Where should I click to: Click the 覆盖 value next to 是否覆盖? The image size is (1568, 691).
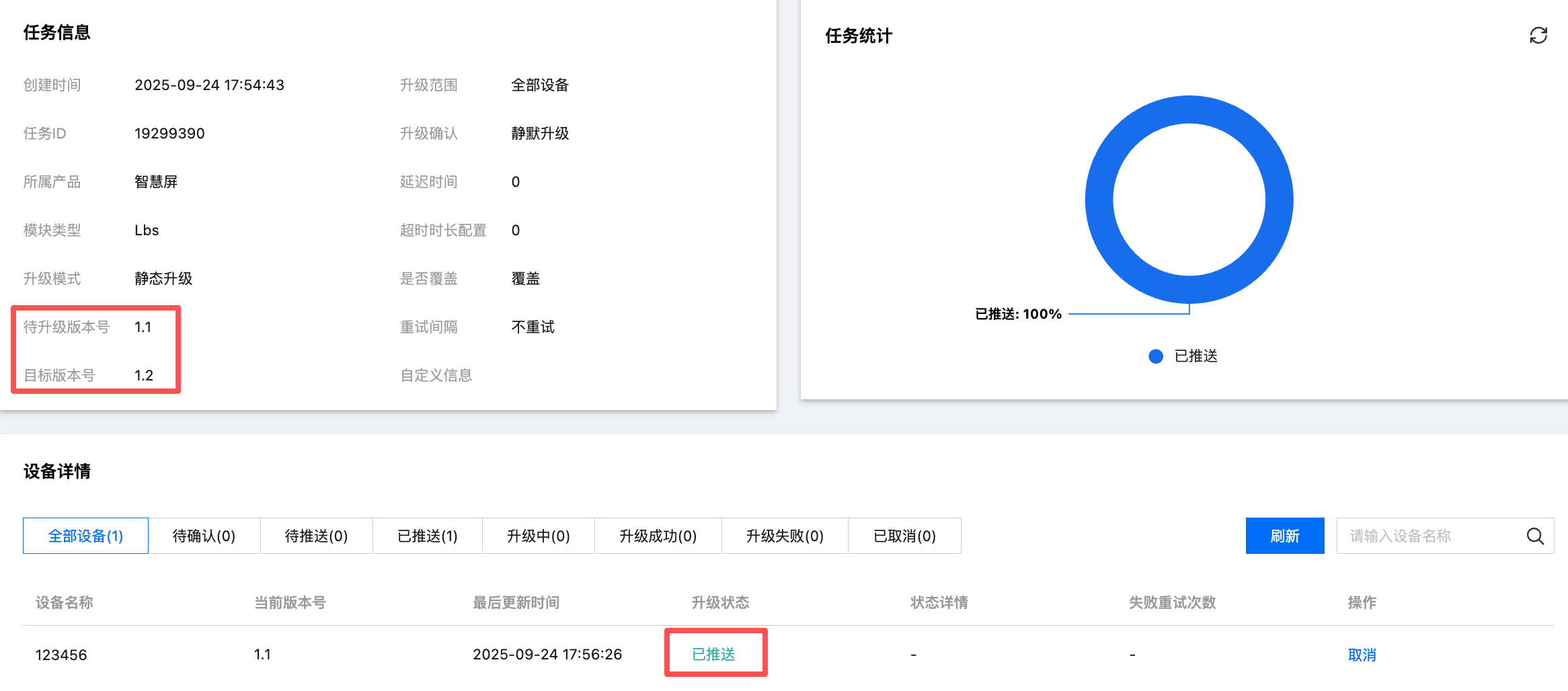[x=525, y=278]
